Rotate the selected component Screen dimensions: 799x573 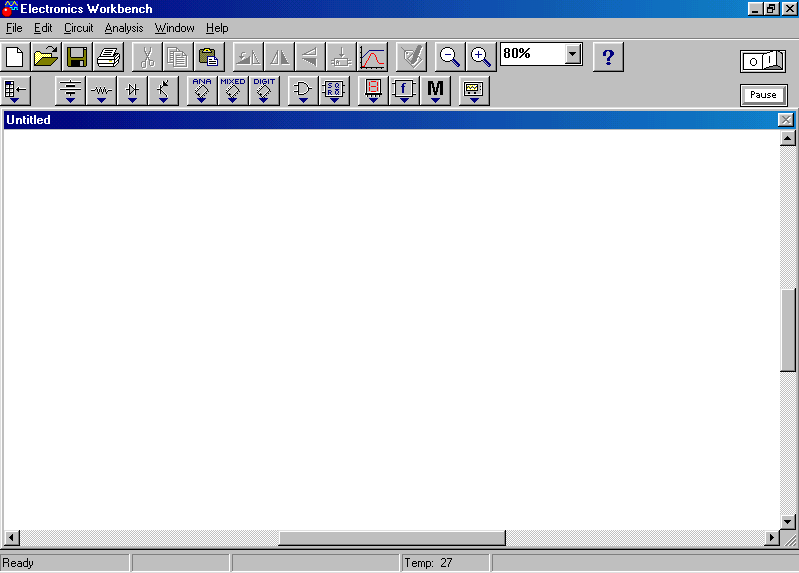248,57
